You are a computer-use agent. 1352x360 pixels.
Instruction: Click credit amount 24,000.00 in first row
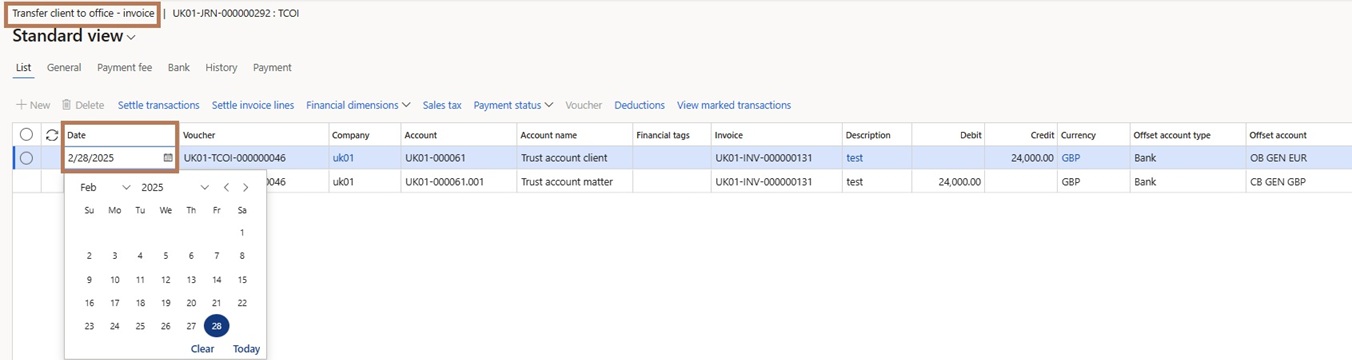(x=1033, y=158)
